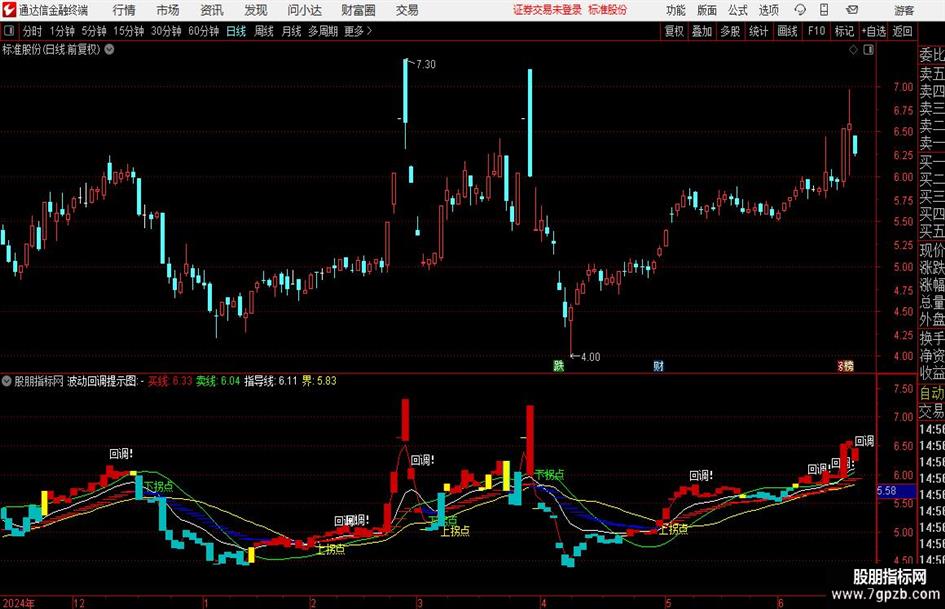Open the mobile phone icon
Image resolution: width=945 pixels, height=609 pixels.
click(x=824, y=10)
